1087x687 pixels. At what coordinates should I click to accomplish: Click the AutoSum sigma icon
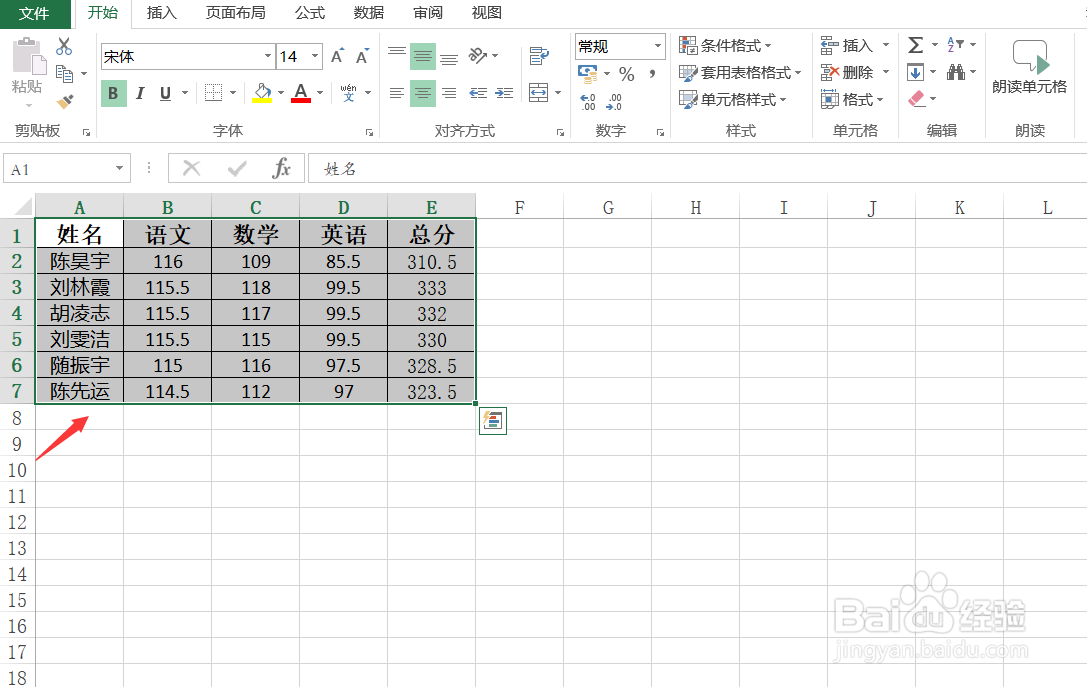pos(916,45)
